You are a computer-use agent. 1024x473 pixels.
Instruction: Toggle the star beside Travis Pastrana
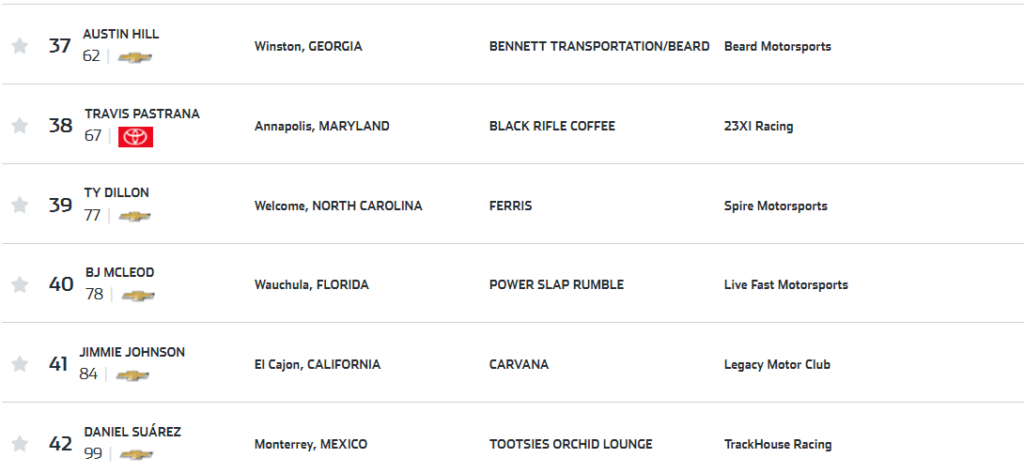[19, 126]
